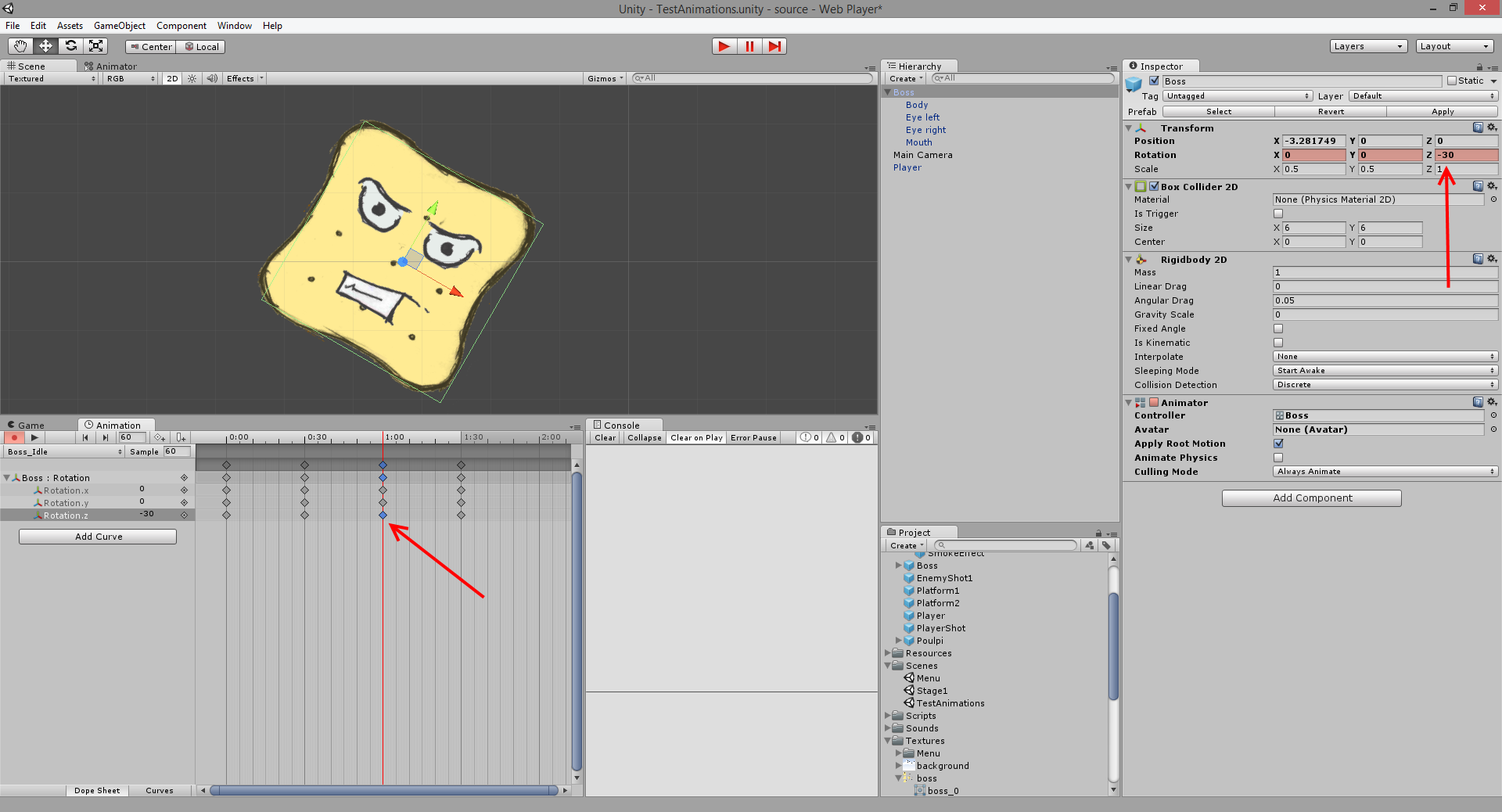Open Boss_Idle clip selector dropdown
Image resolution: width=1502 pixels, height=812 pixels.
[x=64, y=452]
